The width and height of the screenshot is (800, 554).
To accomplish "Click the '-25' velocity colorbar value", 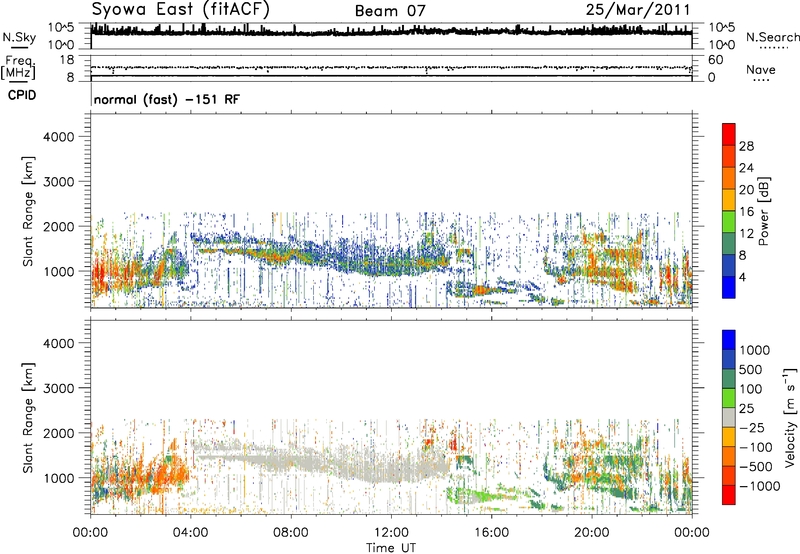I will point(753,427).
